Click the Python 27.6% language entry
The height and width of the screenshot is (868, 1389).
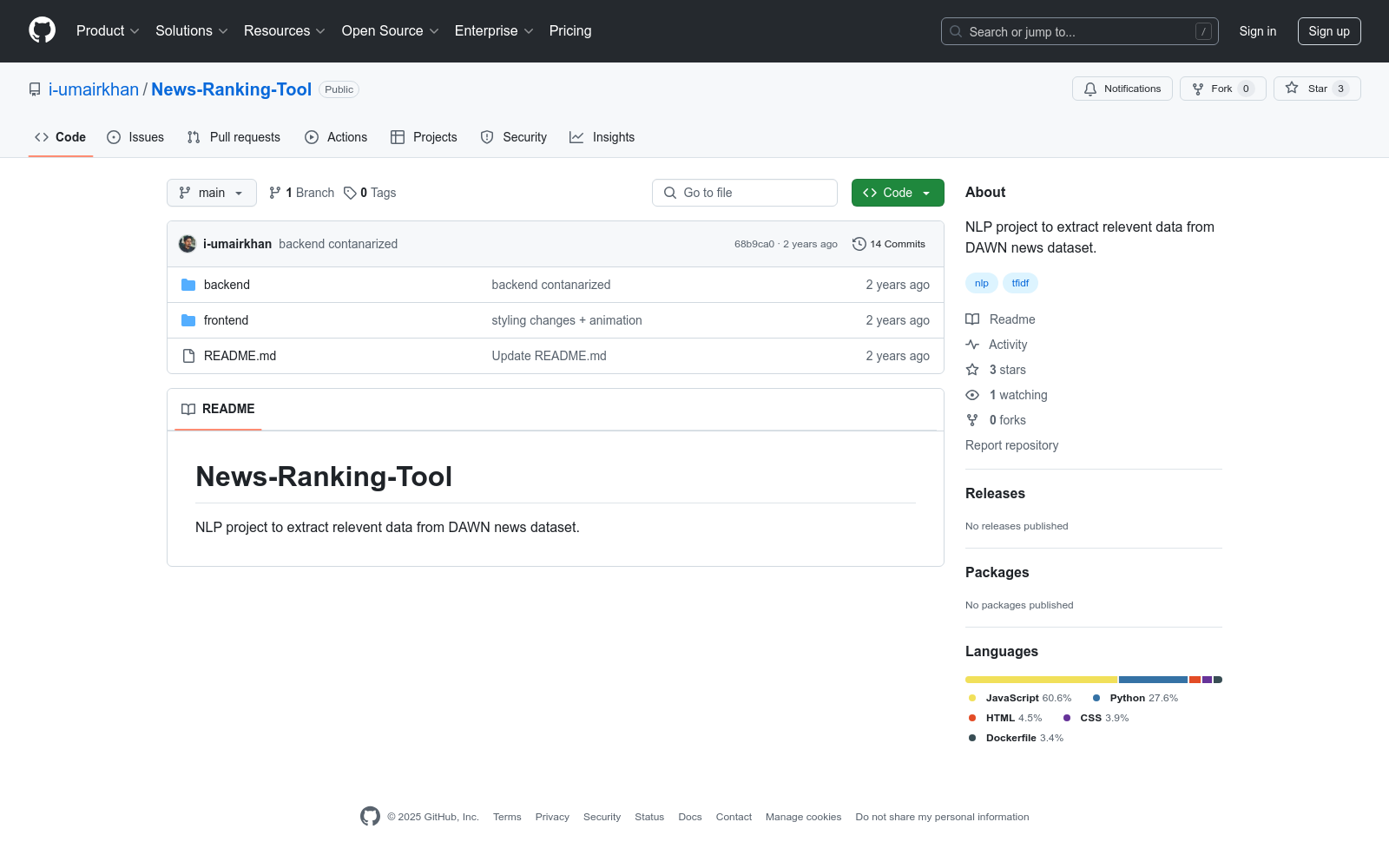point(1136,698)
